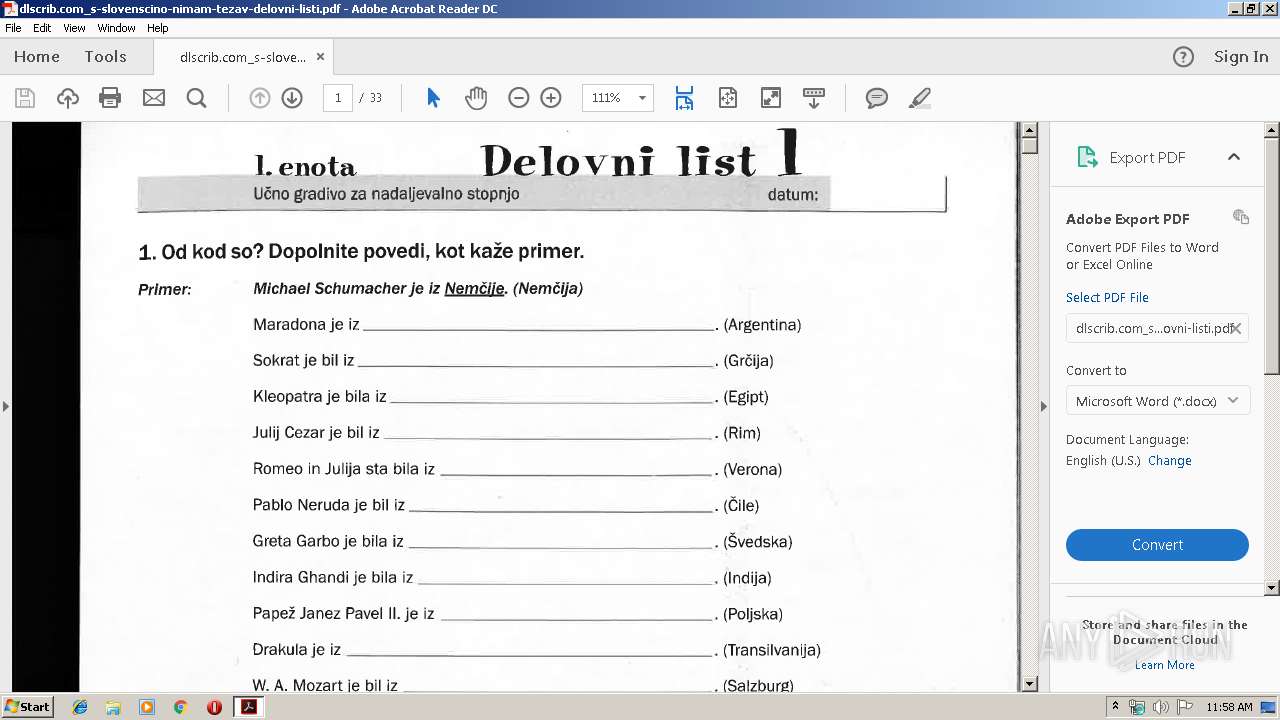Click the copy icon beside Adobe Export PDF
Viewport: 1280px width, 720px height.
click(x=1241, y=217)
